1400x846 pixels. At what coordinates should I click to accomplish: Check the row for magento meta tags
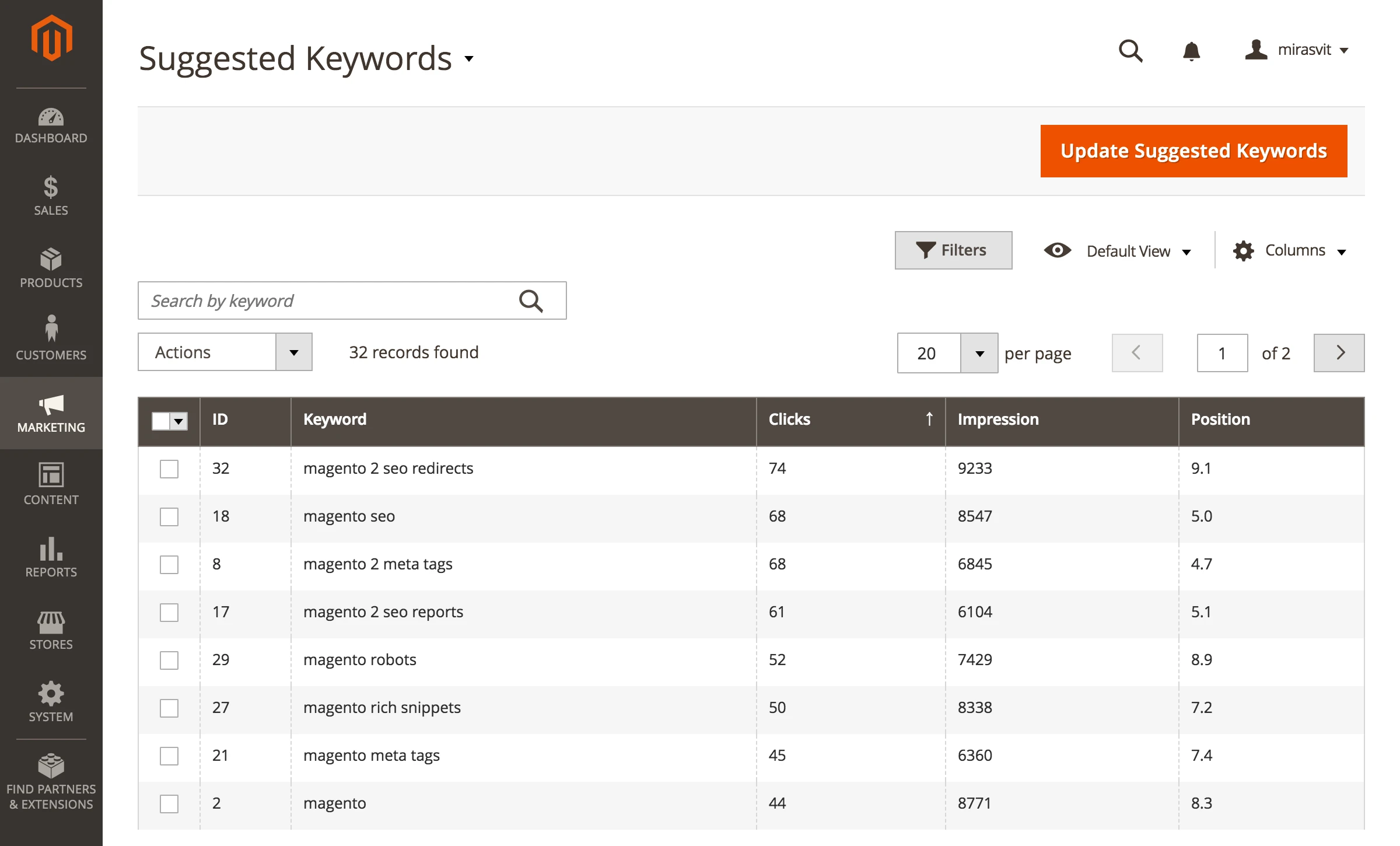[169, 756]
